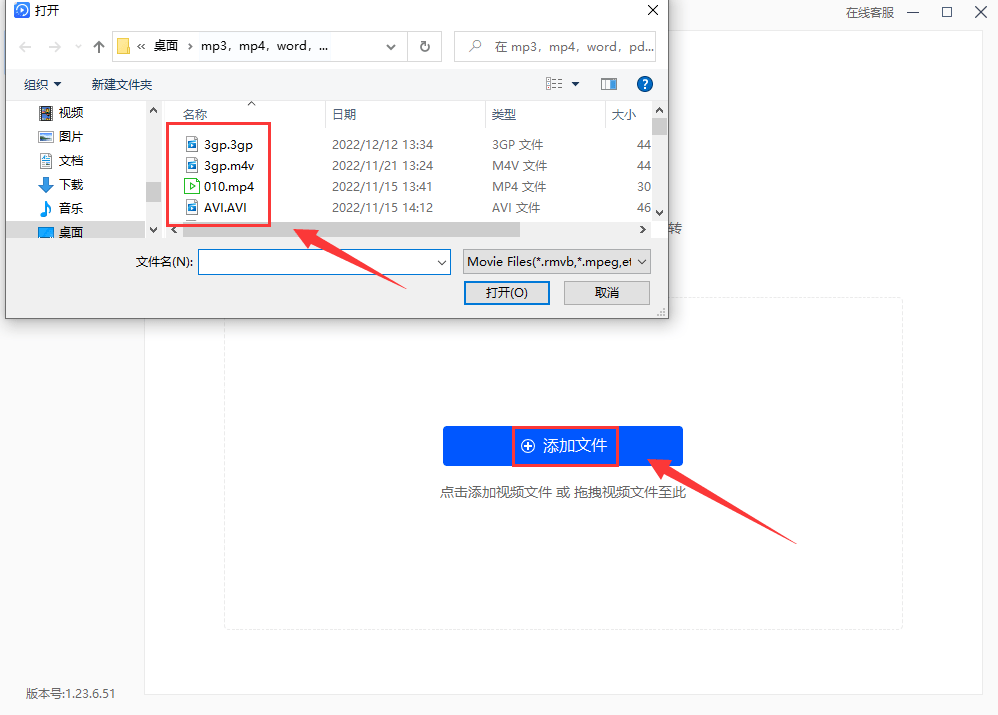Select the 3gp.3gp file
The width and height of the screenshot is (998, 715).
tap(228, 145)
